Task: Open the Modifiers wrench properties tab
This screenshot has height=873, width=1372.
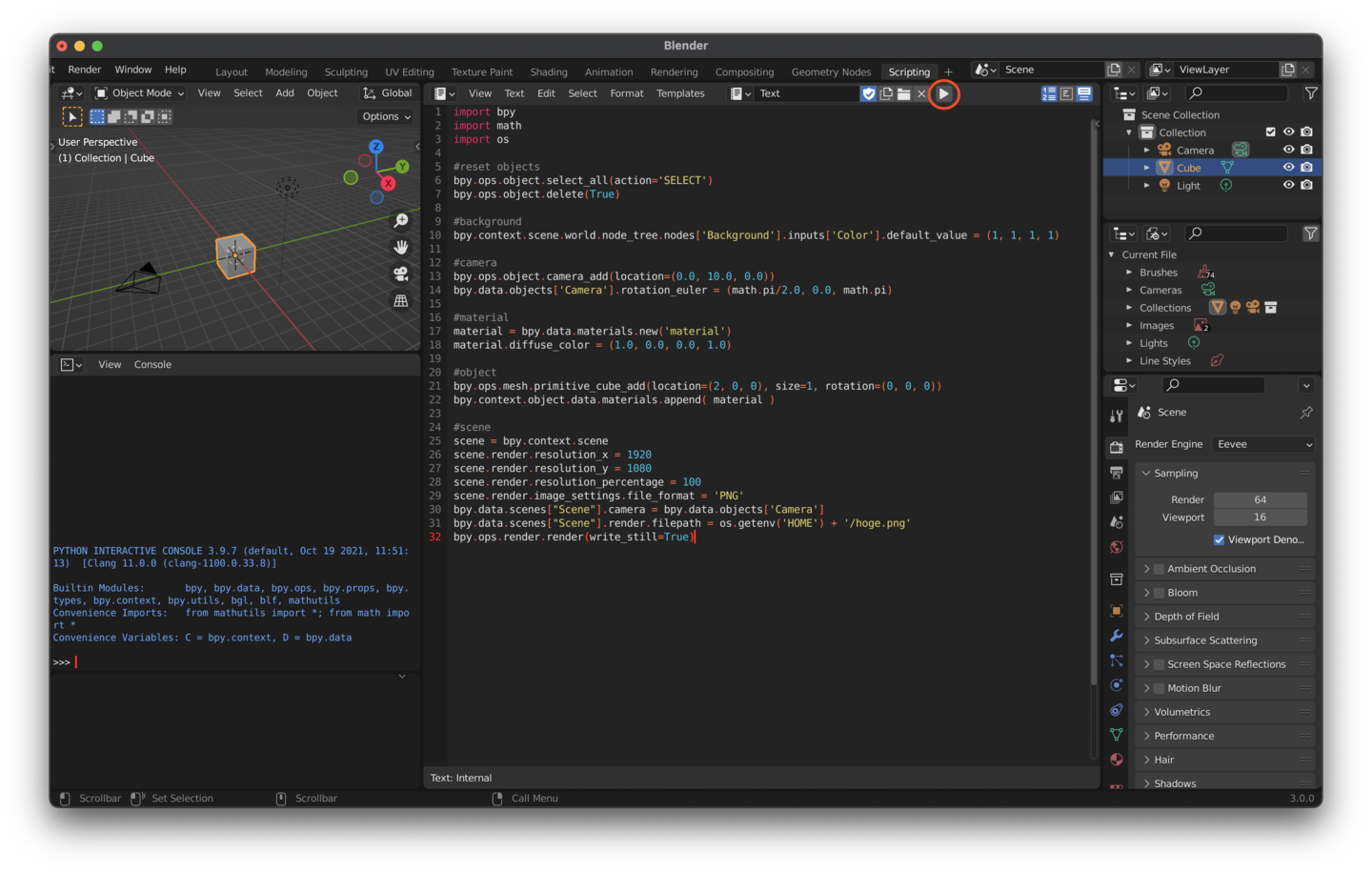Action: click(1116, 636)
